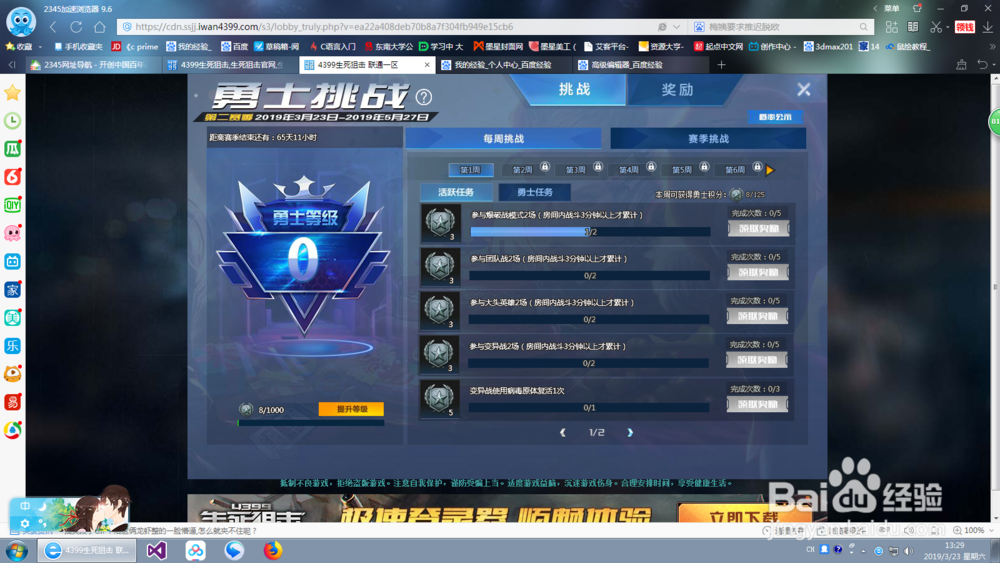Screen dimensions: 1000x563
Task: Select the 赛季挑战 tab
Action: (x=708, y=138)
